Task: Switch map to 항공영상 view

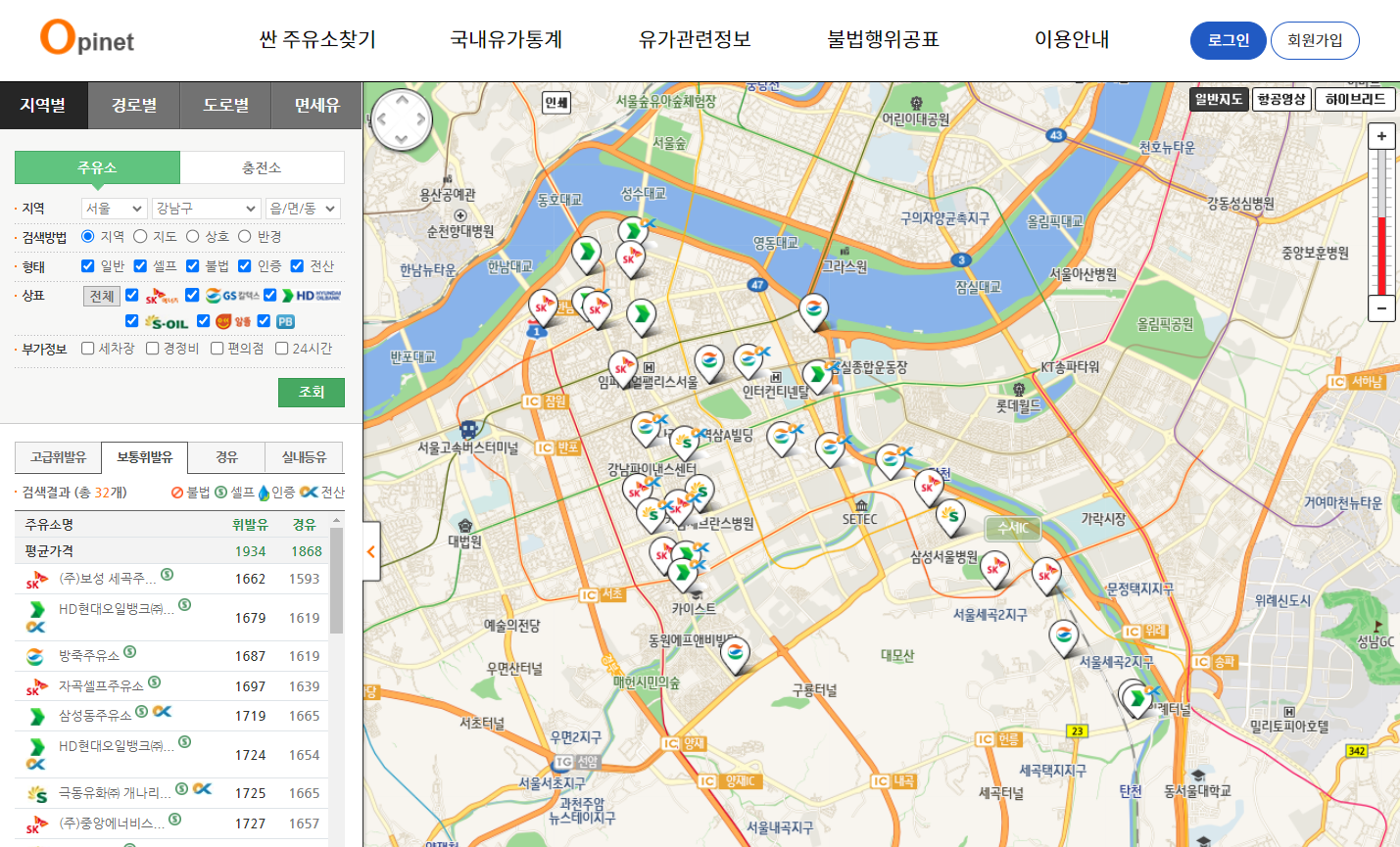Action: (1281, 99)
